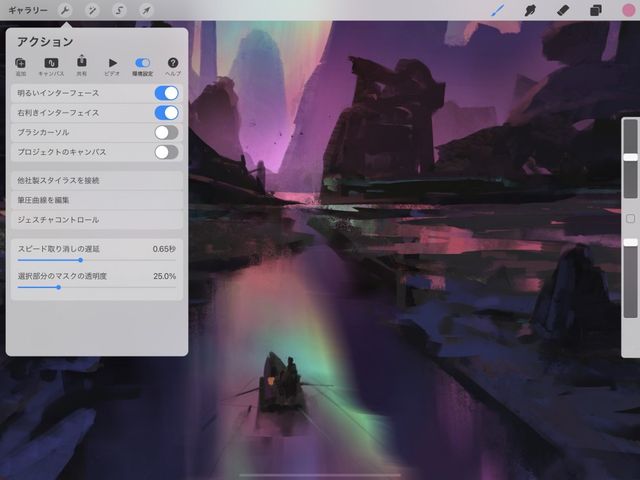
Task: Switch to the キャンバス tab
Action: [51, 67]
